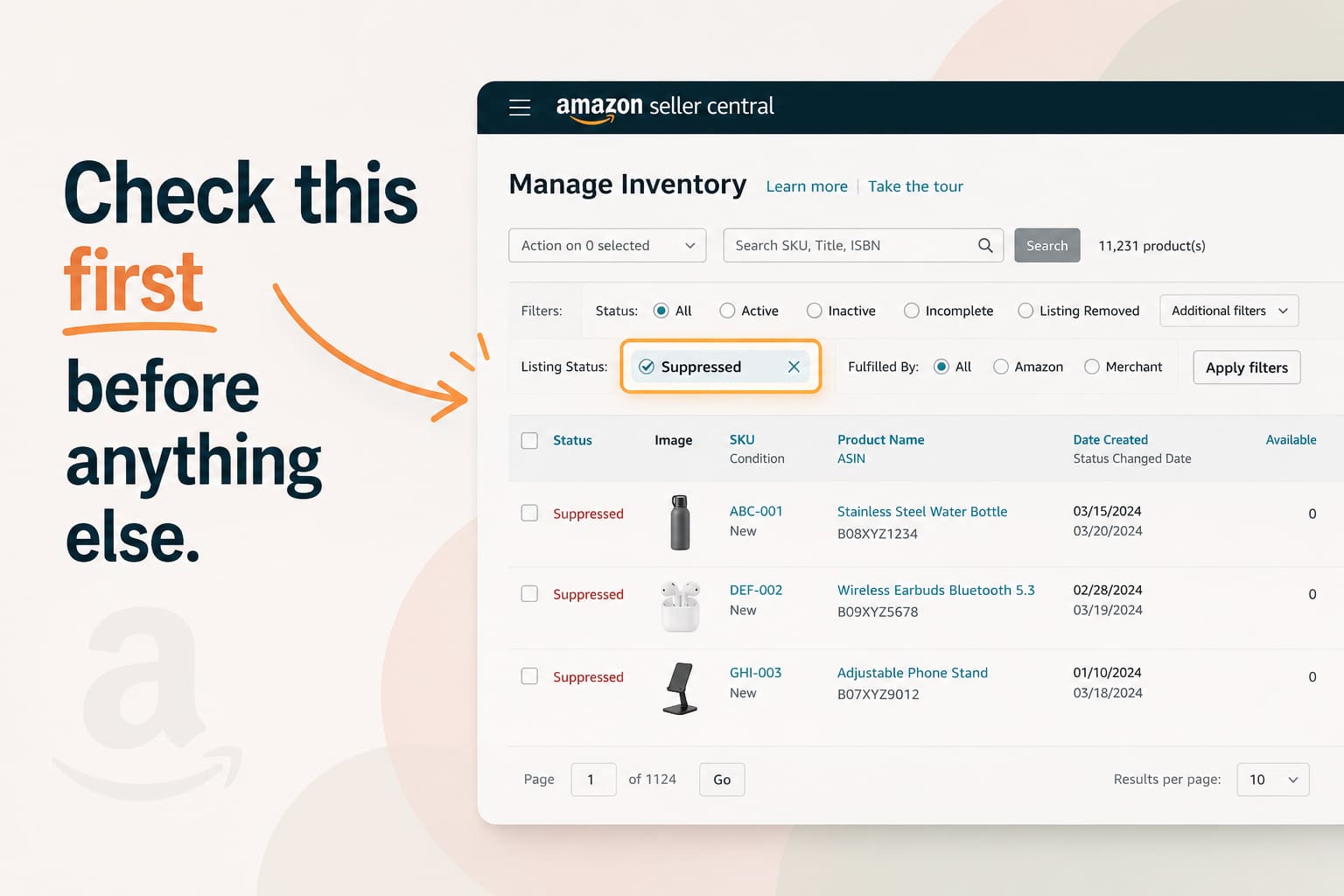Image resolution: width=1344 pixels, height=896 pixels.
Task: Open Wireless Earbuds product thumbnail
Action: pyautogui.click(x=680, y=605)
